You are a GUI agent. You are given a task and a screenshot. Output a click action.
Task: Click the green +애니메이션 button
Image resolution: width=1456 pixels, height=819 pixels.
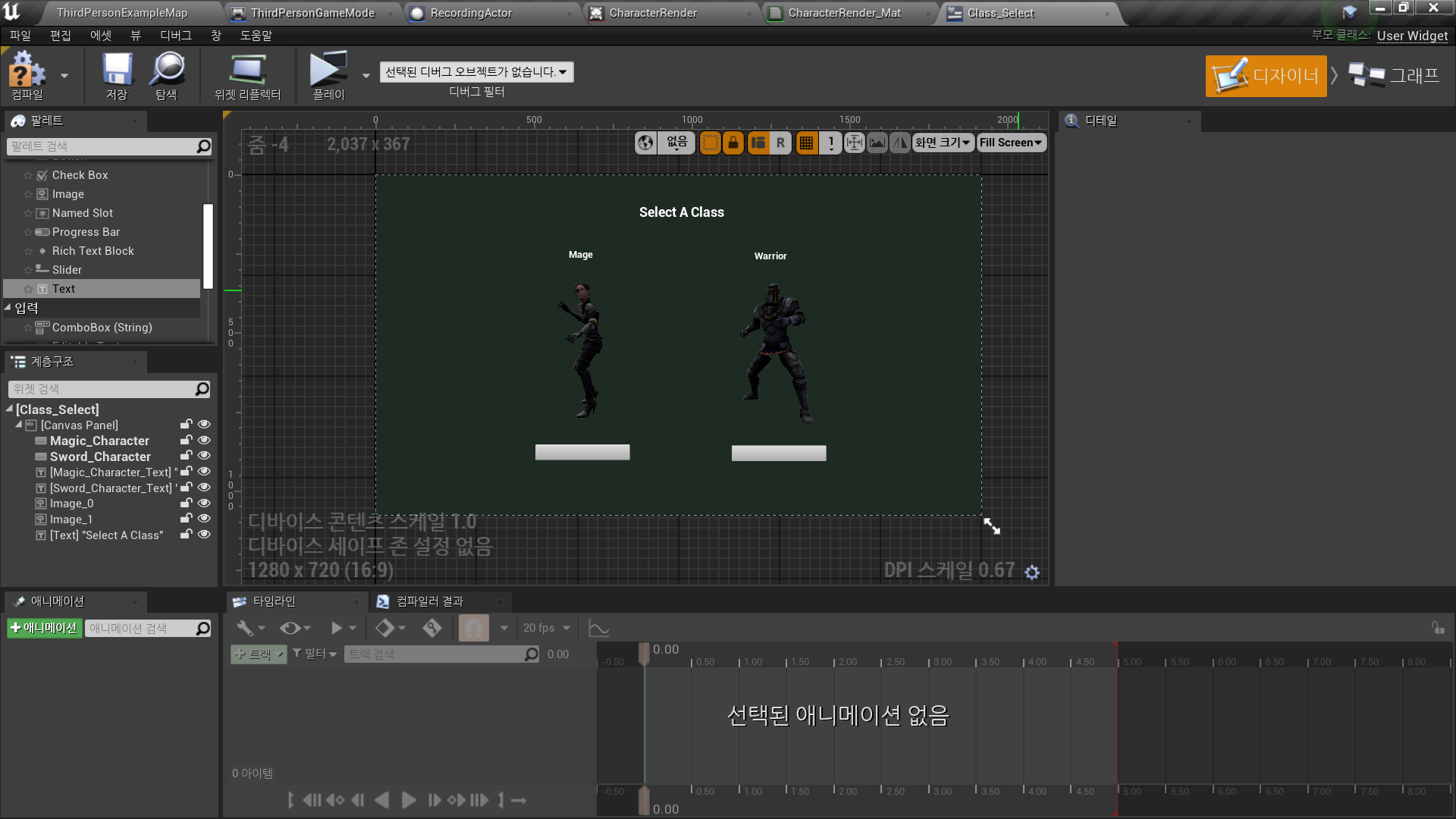click(44, 628)
